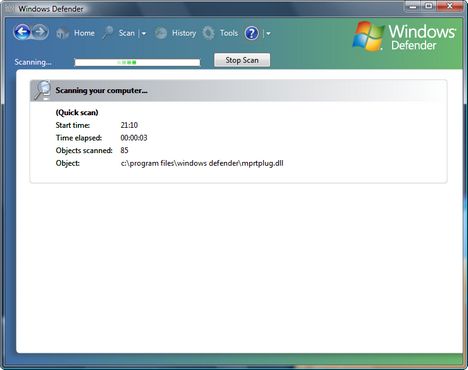
Task: Start a scan via Scan label
Action: click(x=127, y=33)
